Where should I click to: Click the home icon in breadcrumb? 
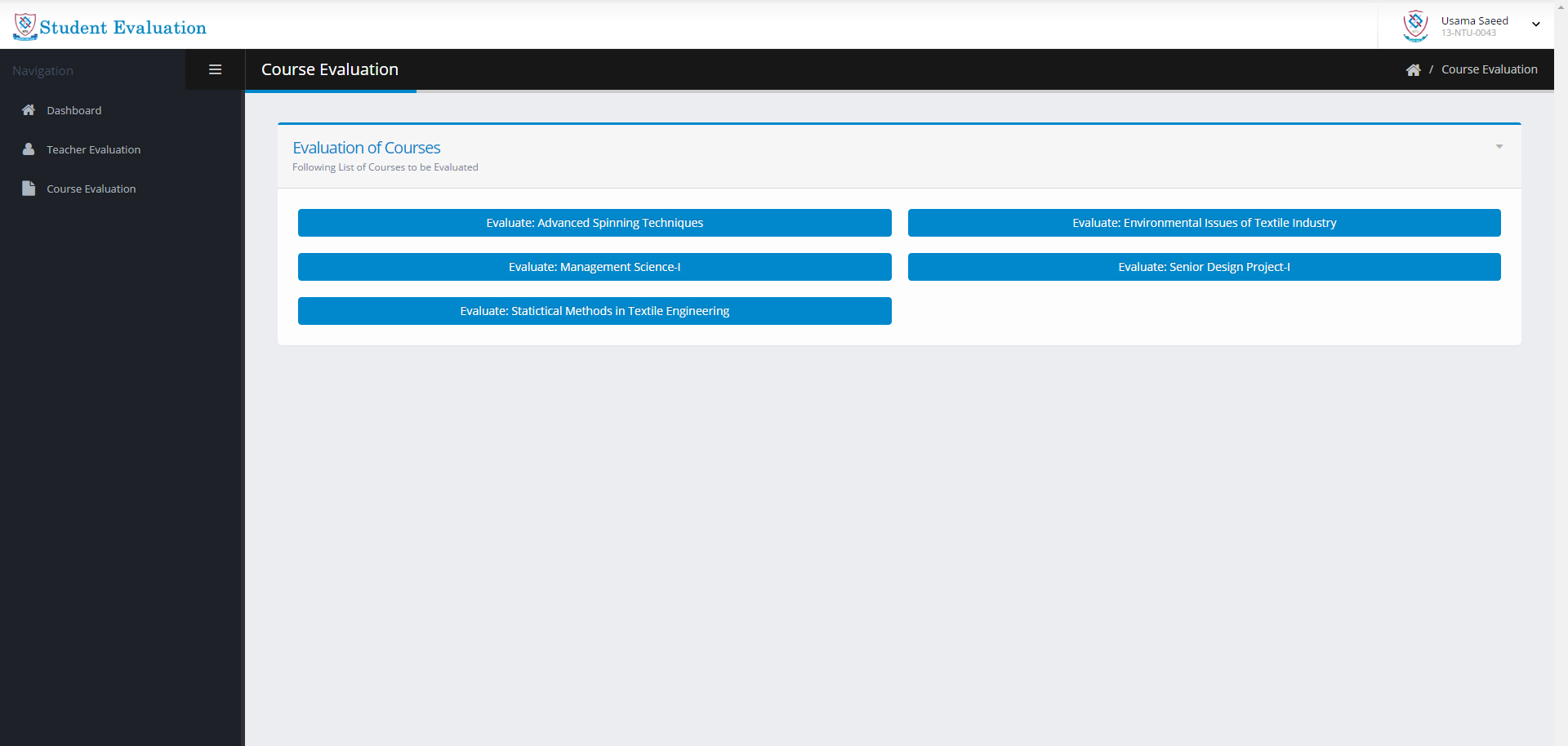(x=1413, y=70)
